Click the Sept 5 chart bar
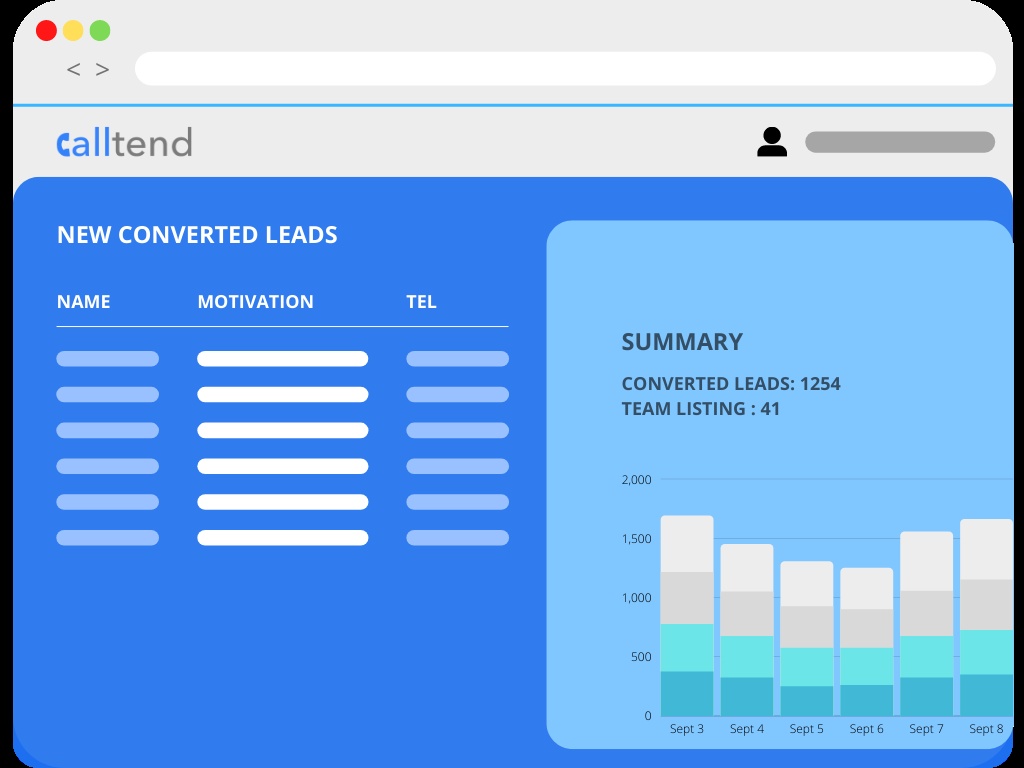The image size is (1024, 768). 807,639
